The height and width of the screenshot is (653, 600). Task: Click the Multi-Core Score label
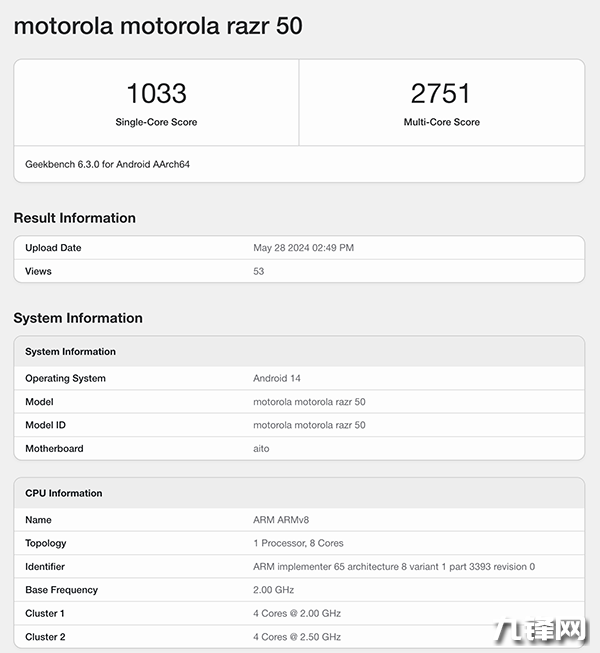440,122
